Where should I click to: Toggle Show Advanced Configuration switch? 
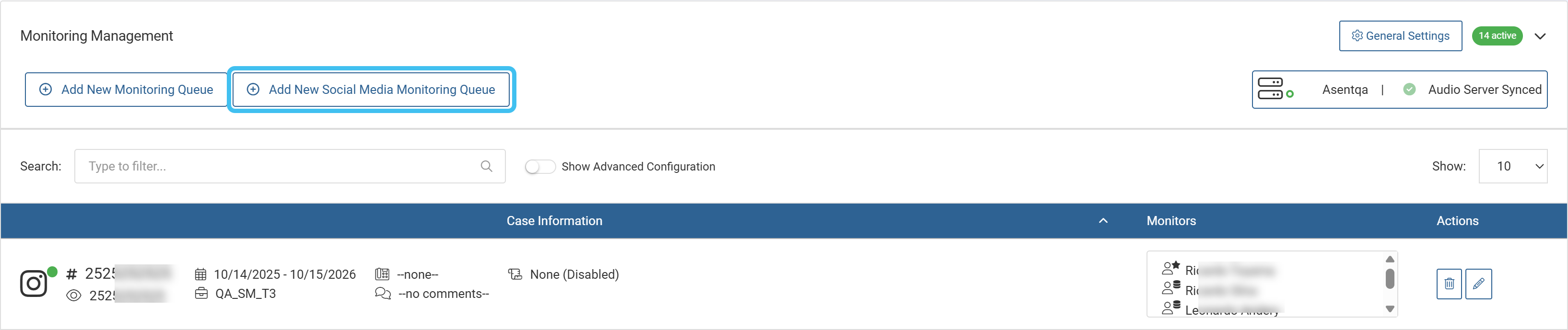pos(540,167)
